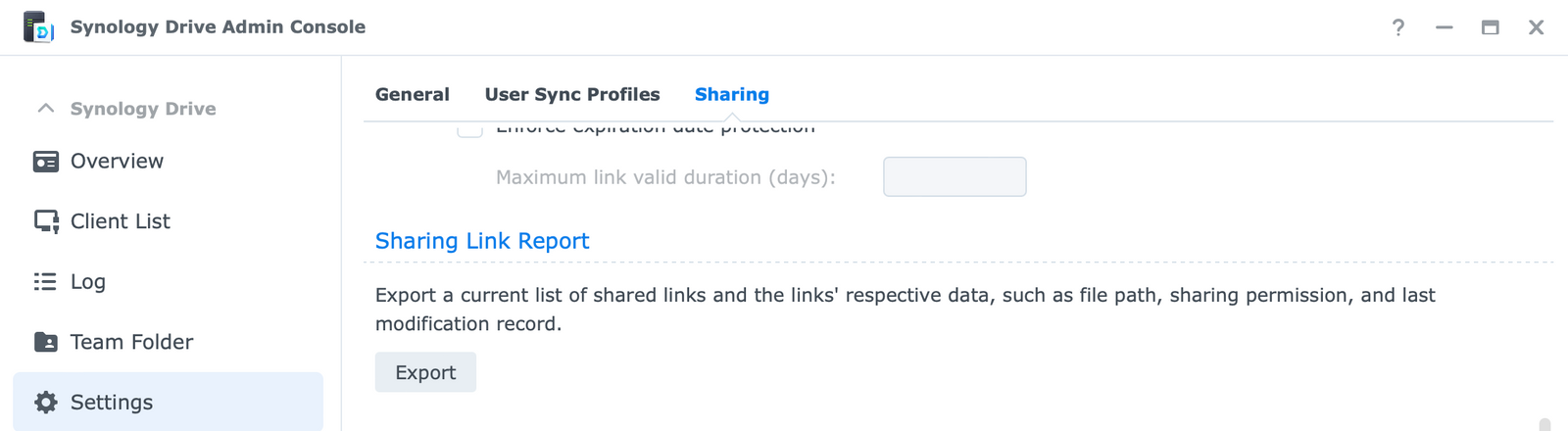Close the Synology Drive Admin Console
The height and width of the screenshot is (431, 1568).
tap(1537, 27)
